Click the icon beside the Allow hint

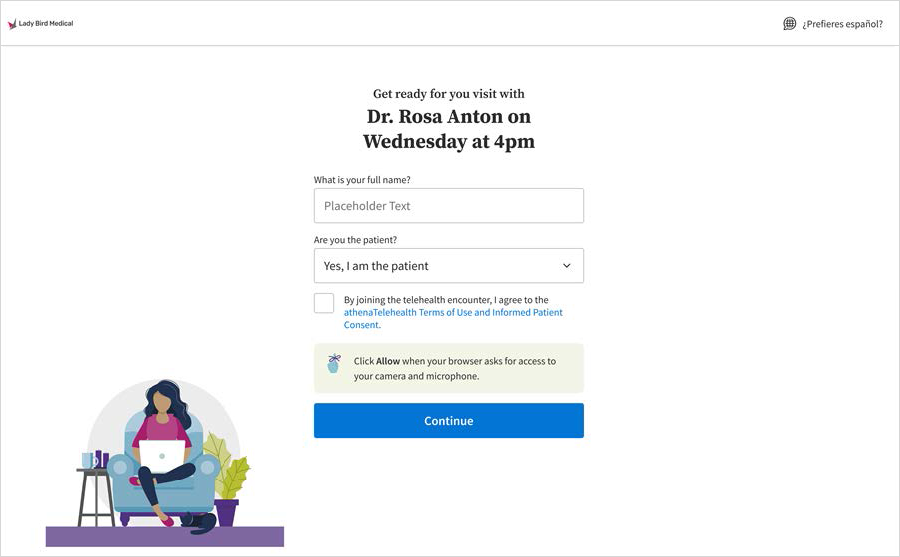334,364
